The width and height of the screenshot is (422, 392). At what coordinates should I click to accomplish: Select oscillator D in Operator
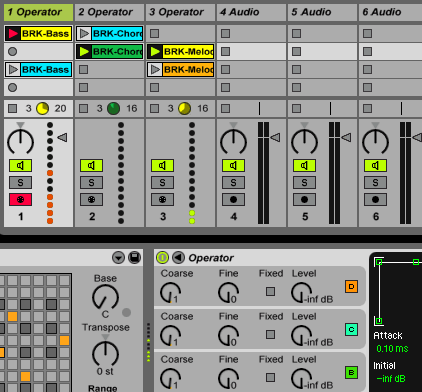(351, 286)
